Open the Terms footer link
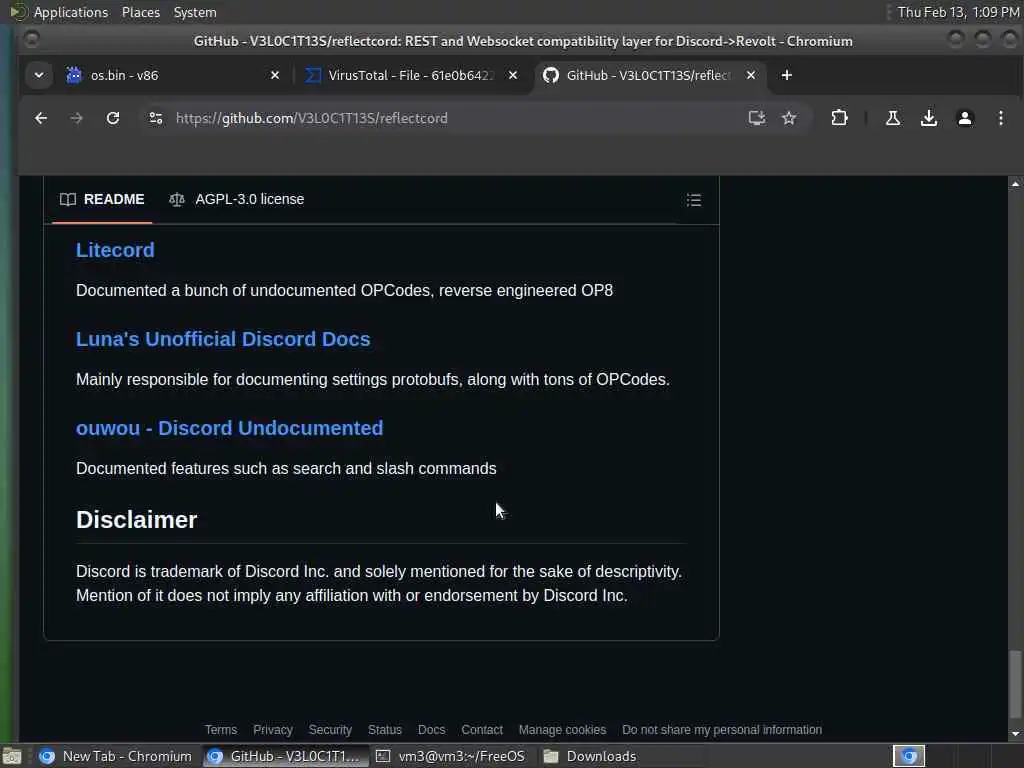Viewport: 1024px width, 768px height. (x=221, y=729)
